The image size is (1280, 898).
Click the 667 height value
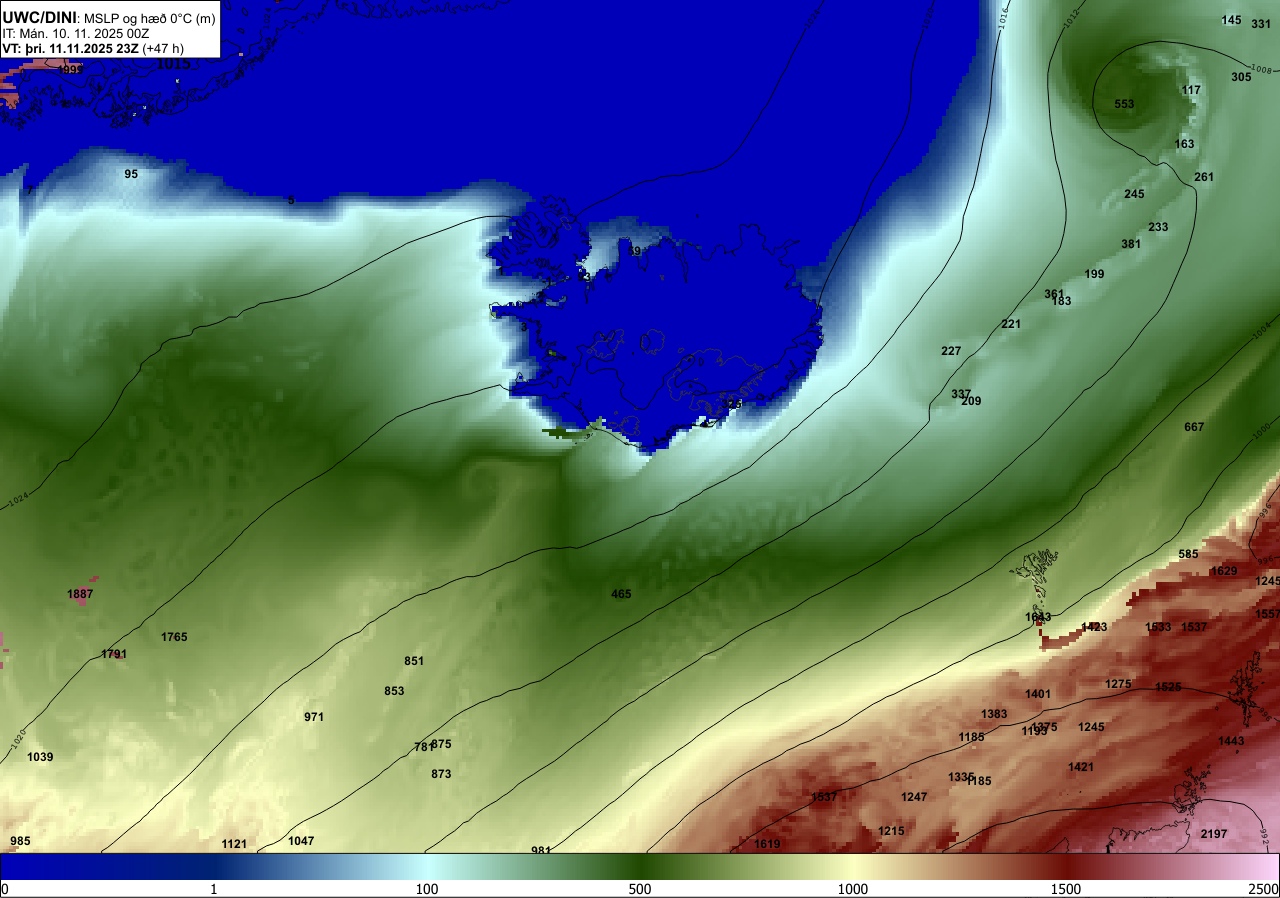[x=1194, y=427]
